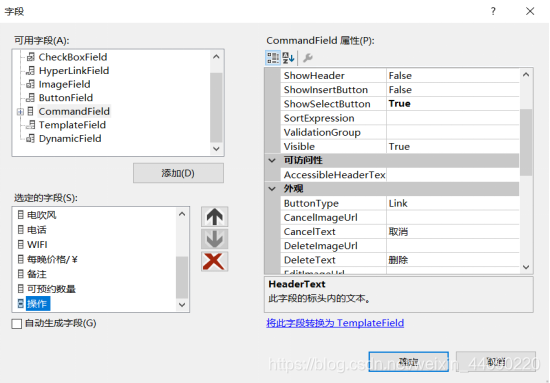This screenshot has height=383, width=550.
Task: Click icon next to WIFI field
Action: point(21,244)
